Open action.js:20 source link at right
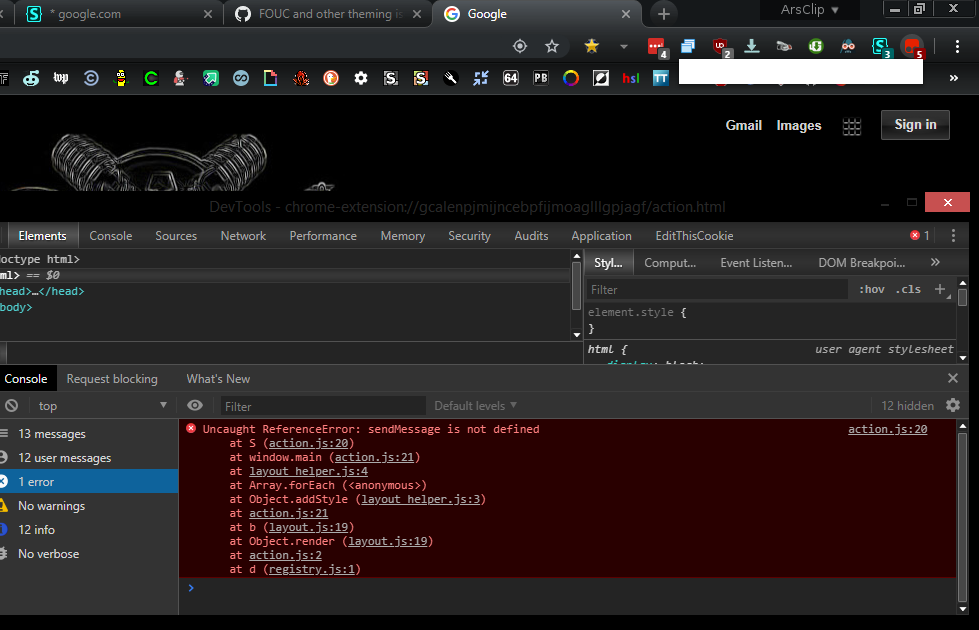 pyautogui.click(x=887, y=429)
